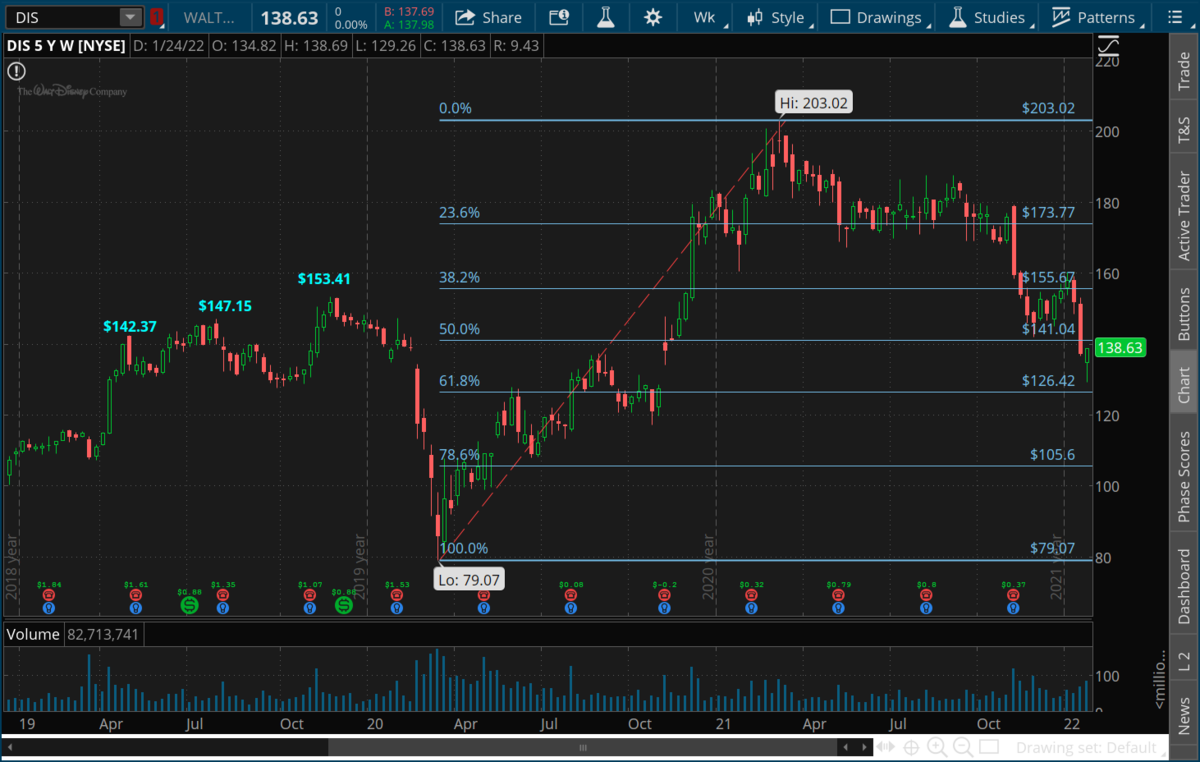This screenshot has width=1200, height=762.
Task: Open the Drawing set: Default selector
Action: tap(1091, 747)
